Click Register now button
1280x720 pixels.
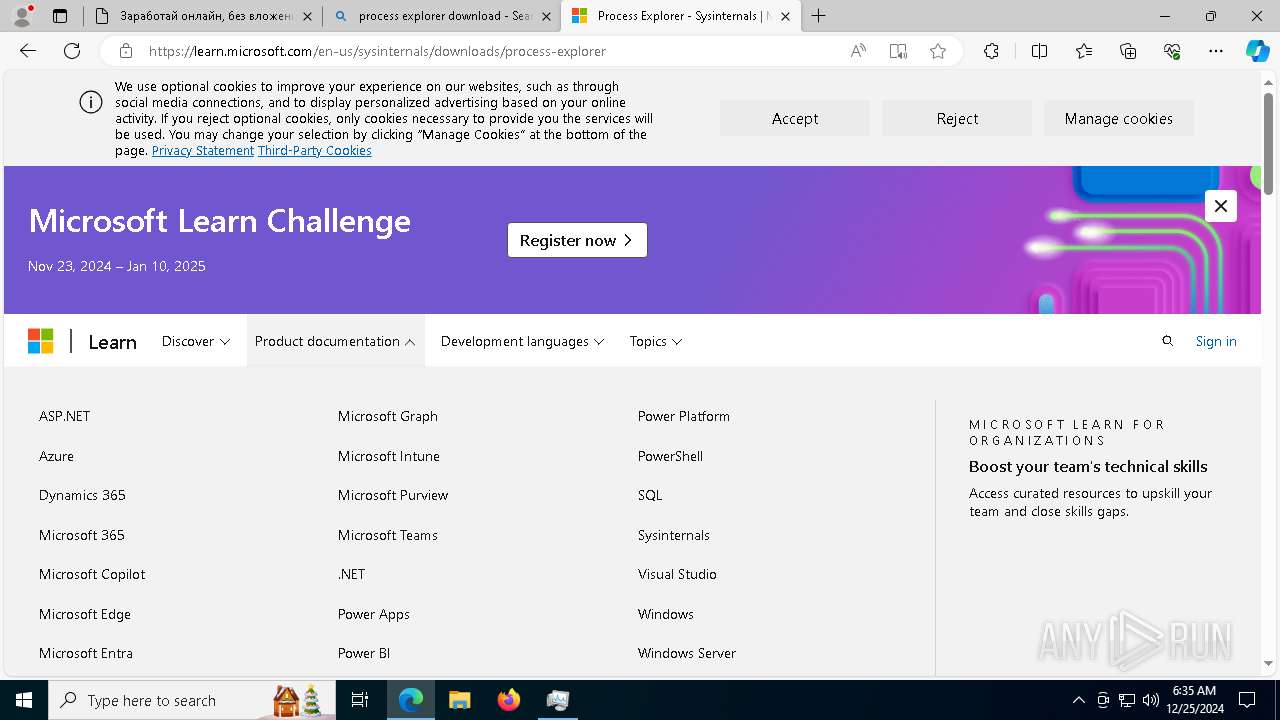tap(577, 240)
